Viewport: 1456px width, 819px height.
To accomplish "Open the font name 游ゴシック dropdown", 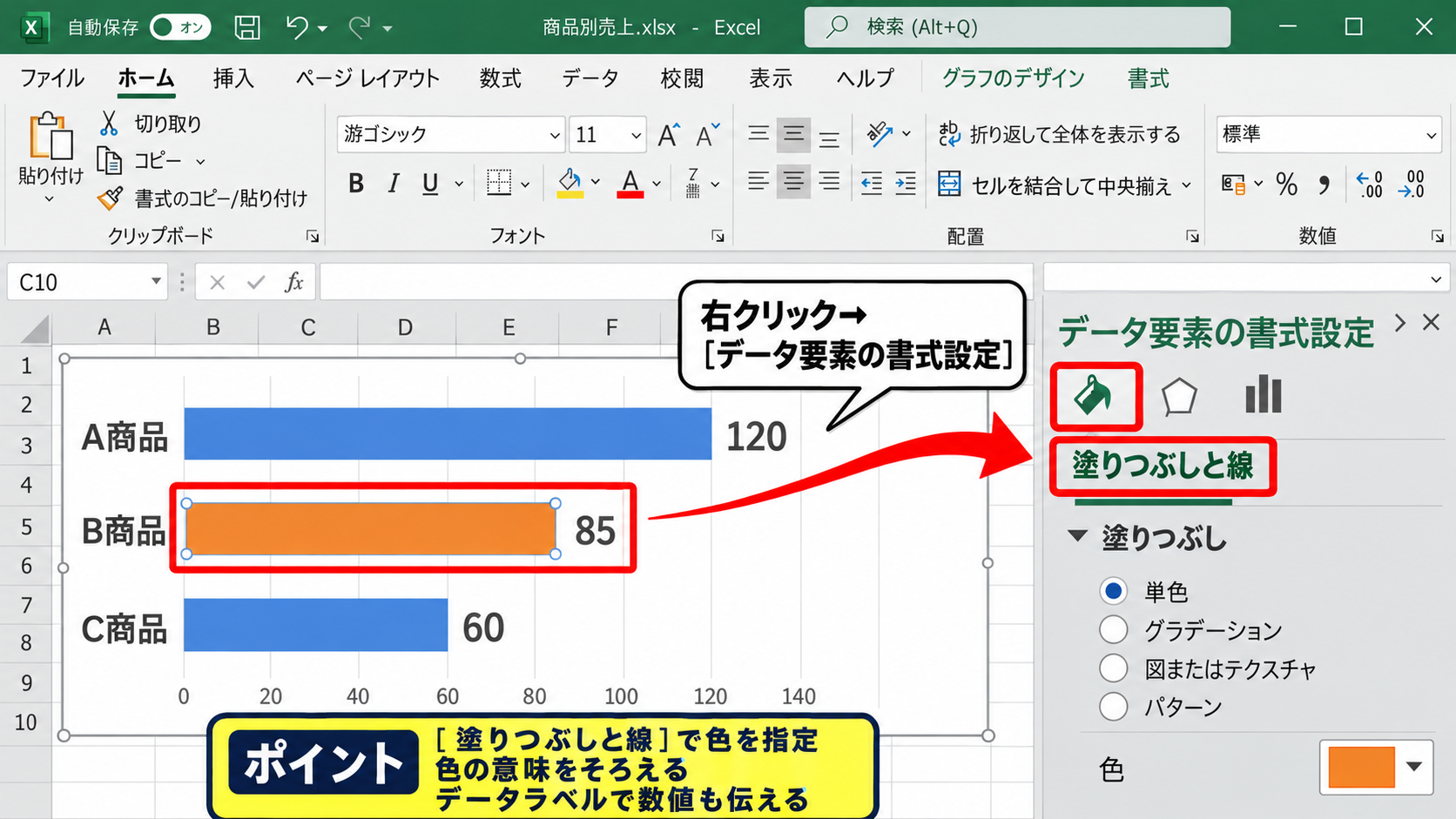I will pos(555,135).
